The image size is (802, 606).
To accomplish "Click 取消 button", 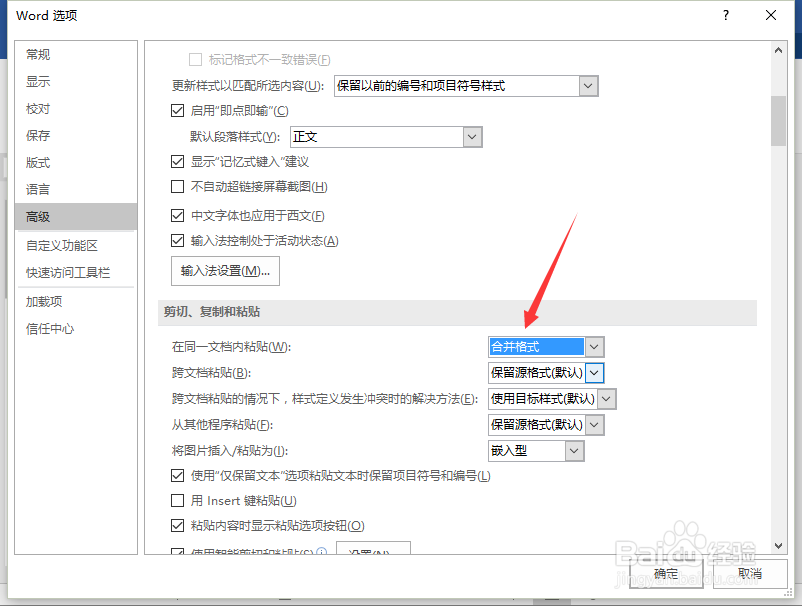I will [x=750, y=574].
